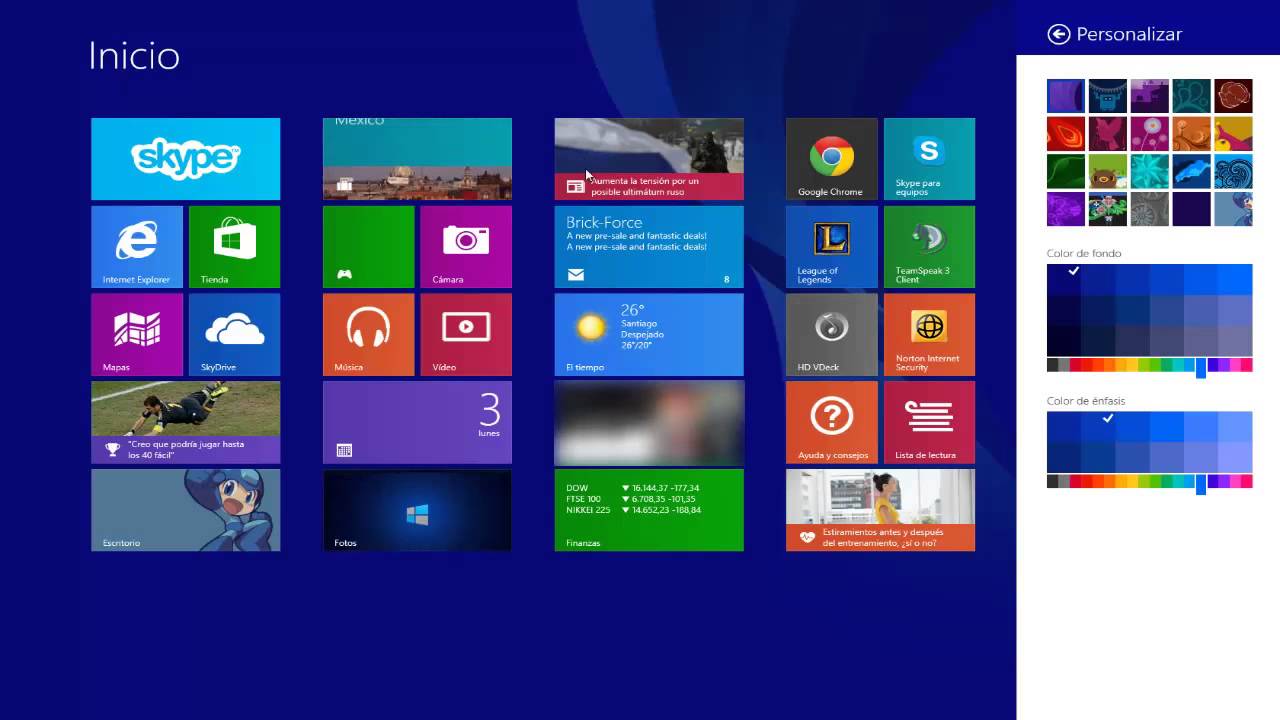Select the red swirl background design

pyautogui.click(x=1066, y=134)
